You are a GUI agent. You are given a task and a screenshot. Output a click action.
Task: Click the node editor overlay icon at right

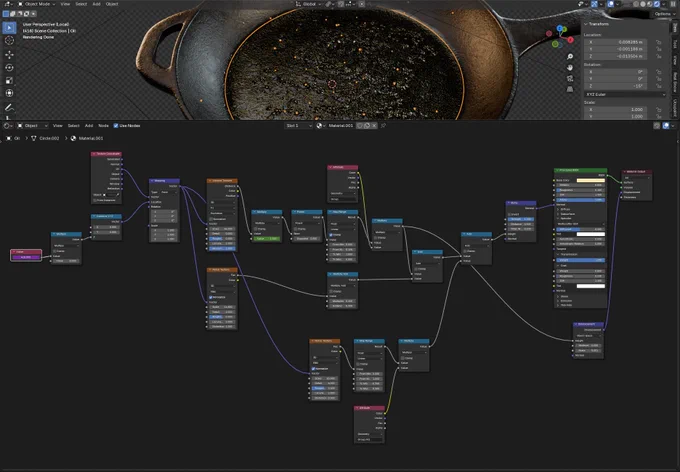[x=666, y=125]
